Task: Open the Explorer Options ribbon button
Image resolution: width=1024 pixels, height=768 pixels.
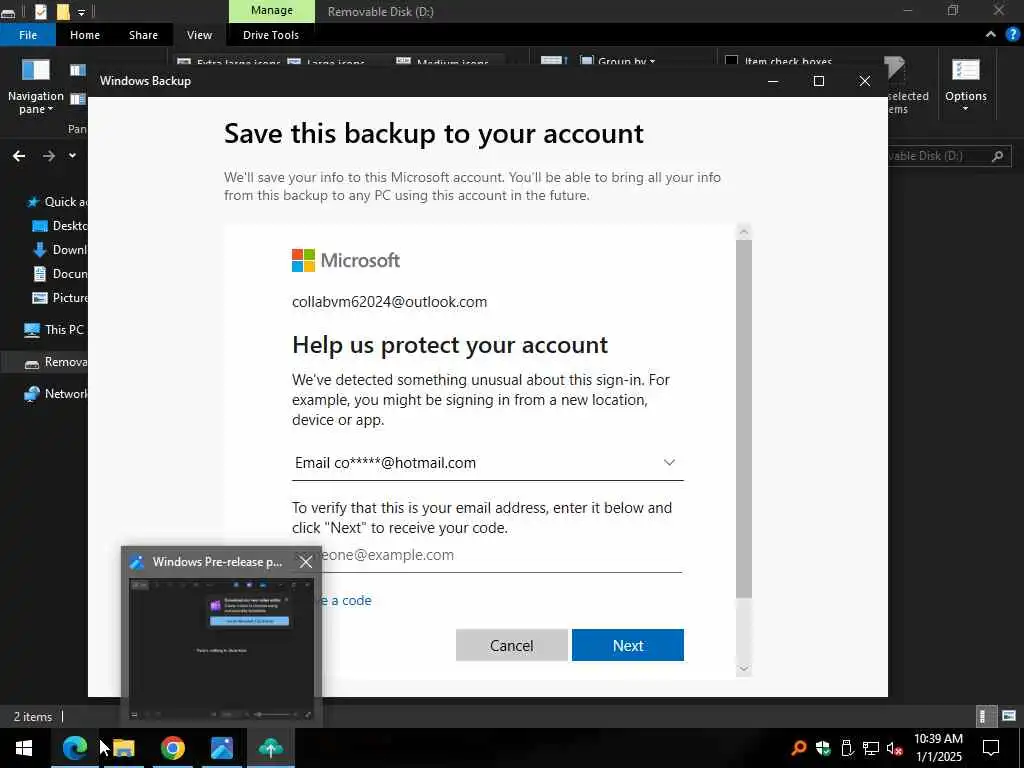Action: coord(966,86)
